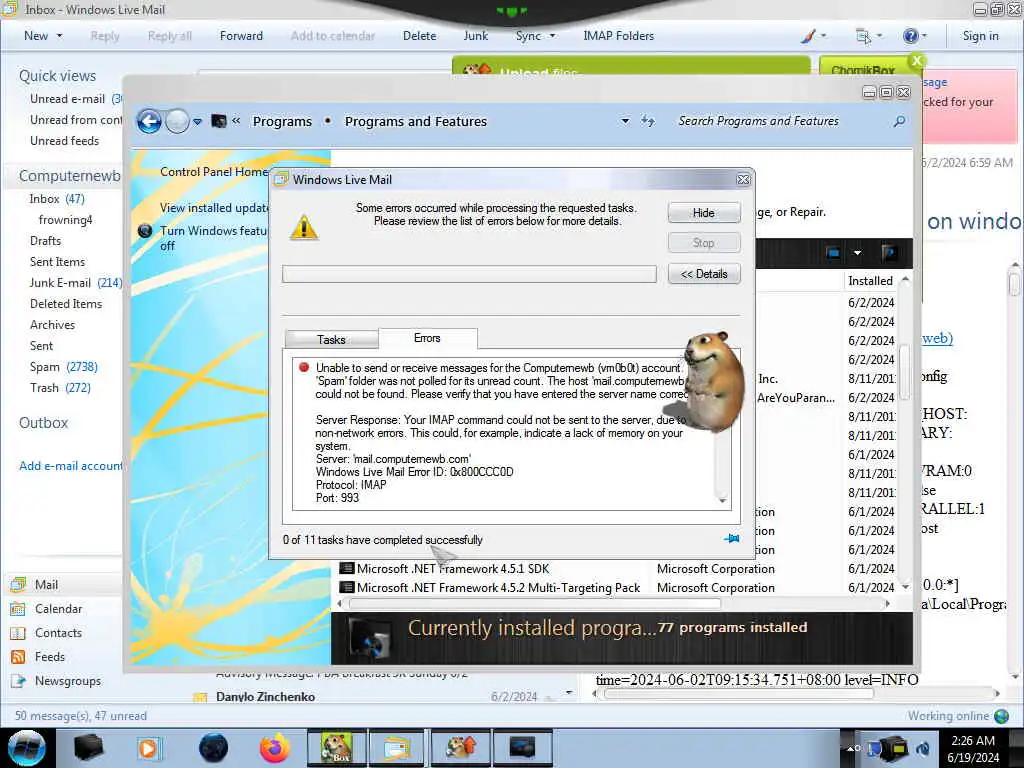Click the network icon in system tray
This screenshot has width=1024, height=768.
[x=896, y=748]
